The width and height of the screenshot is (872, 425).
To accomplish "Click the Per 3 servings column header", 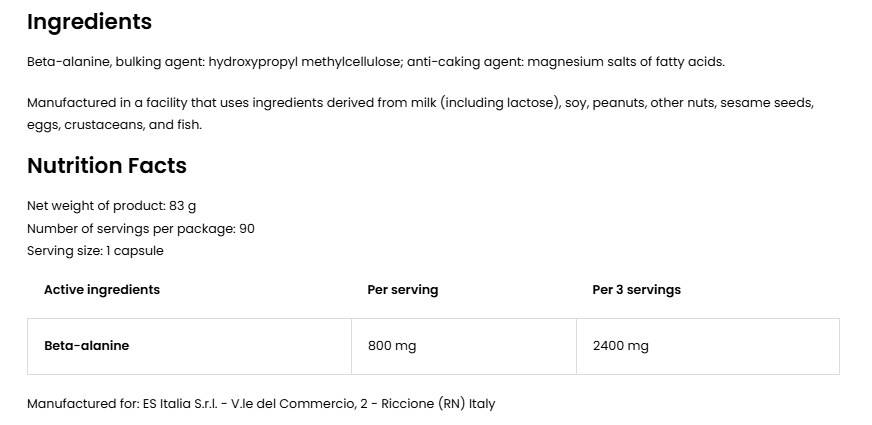I will click(x=636, y=290).
